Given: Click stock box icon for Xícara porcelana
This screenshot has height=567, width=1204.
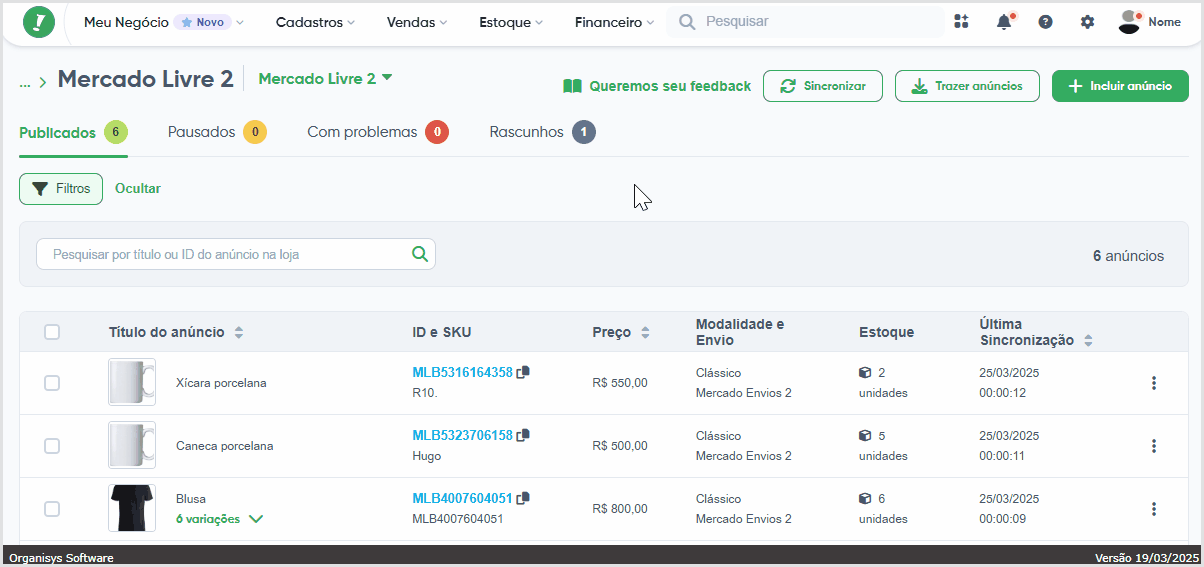Looking at the screenshot, I should click(865, 373).
